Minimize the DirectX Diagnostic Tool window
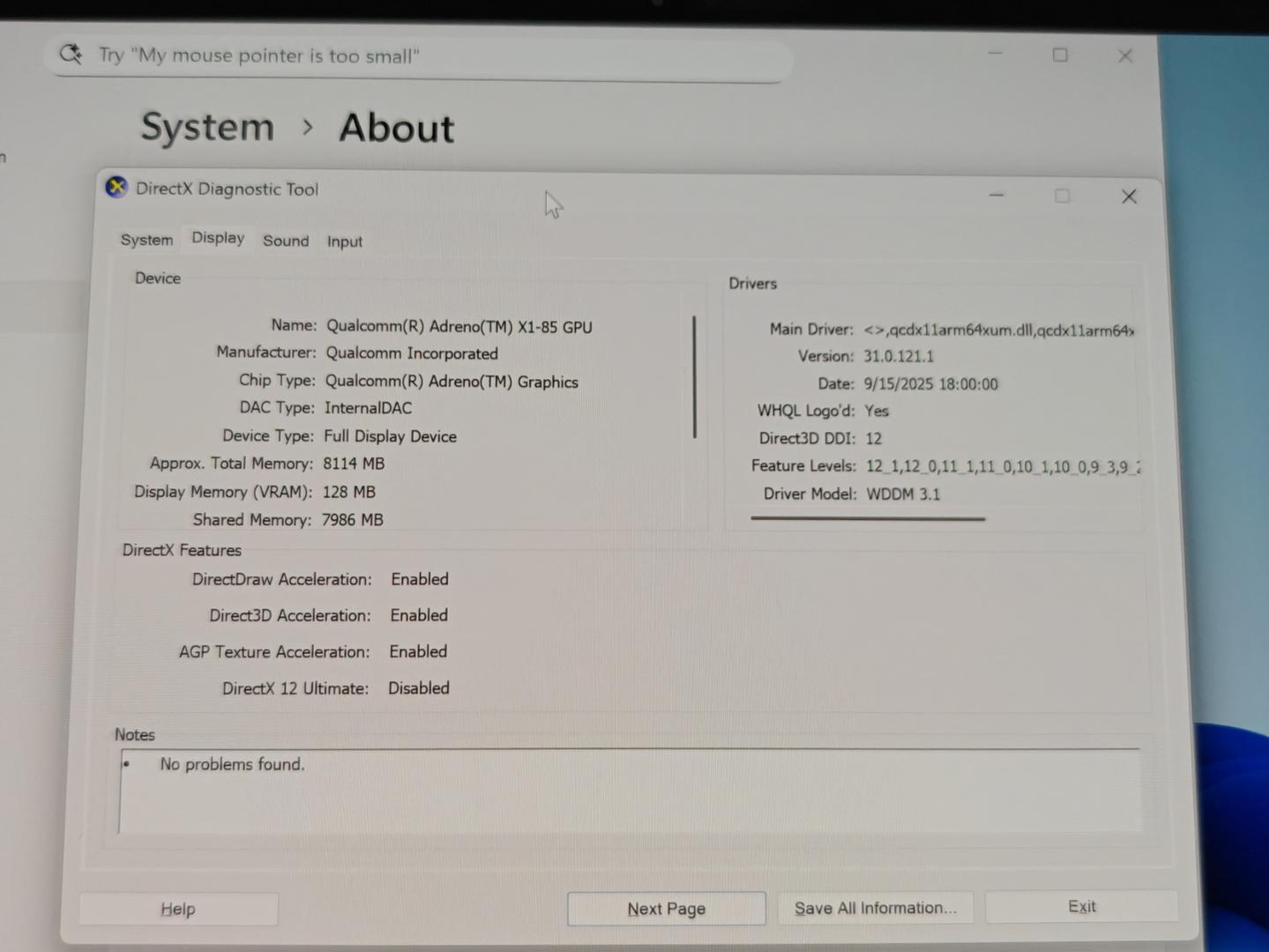This screenshot has height=952, width=1269. (x=997, y=195)
